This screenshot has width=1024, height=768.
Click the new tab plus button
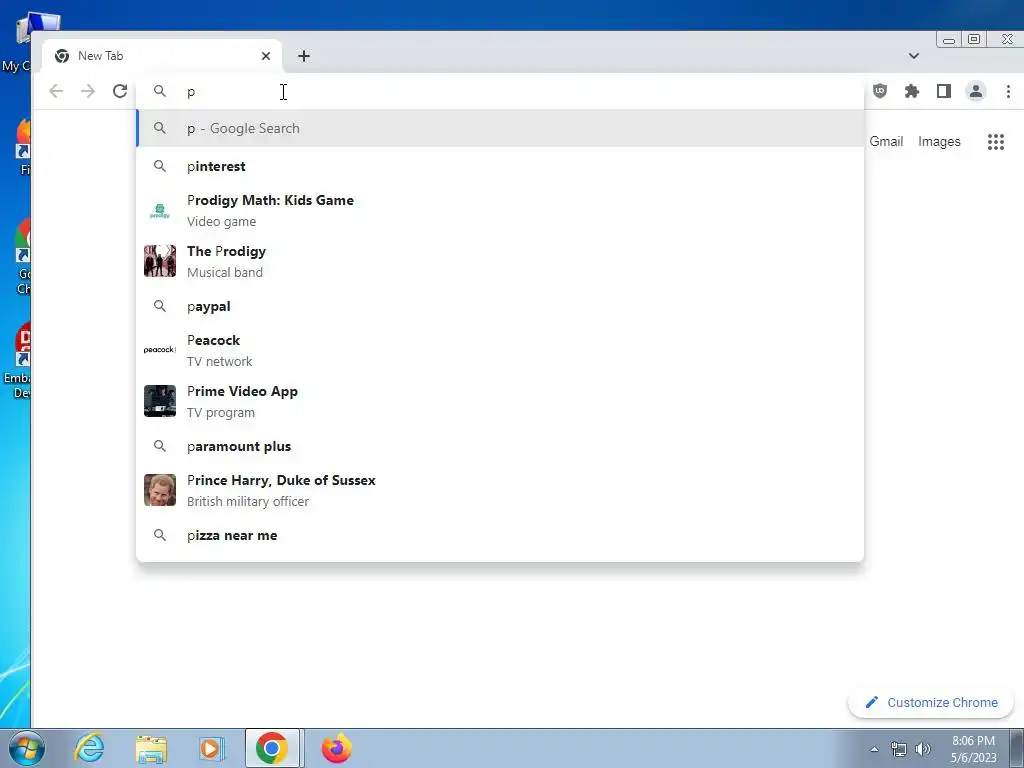pos(304,56)
